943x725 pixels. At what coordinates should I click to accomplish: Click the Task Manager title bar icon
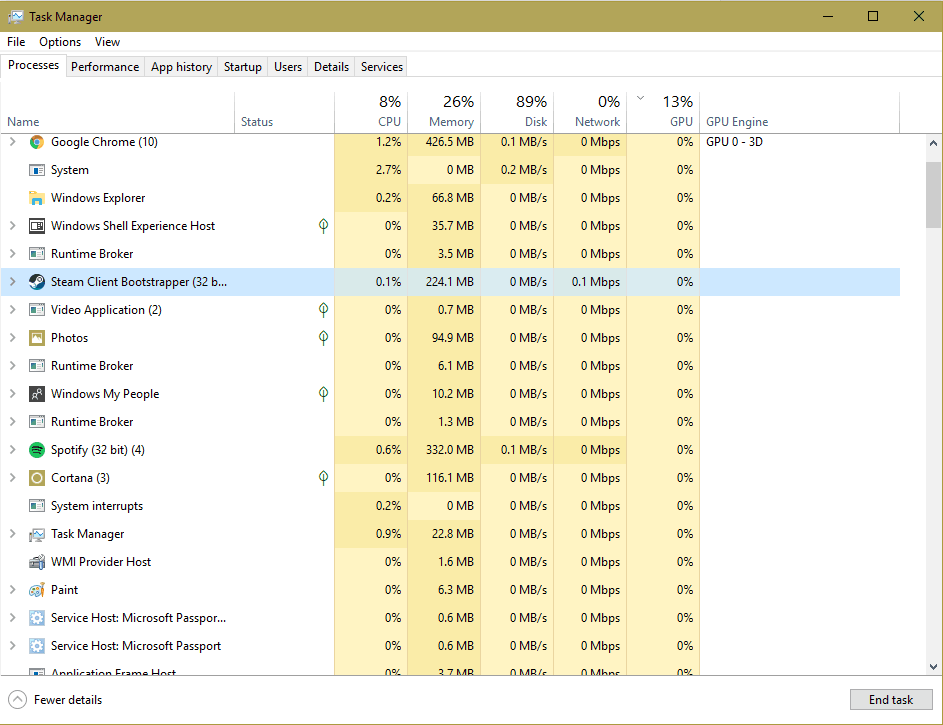click(16, 17)
